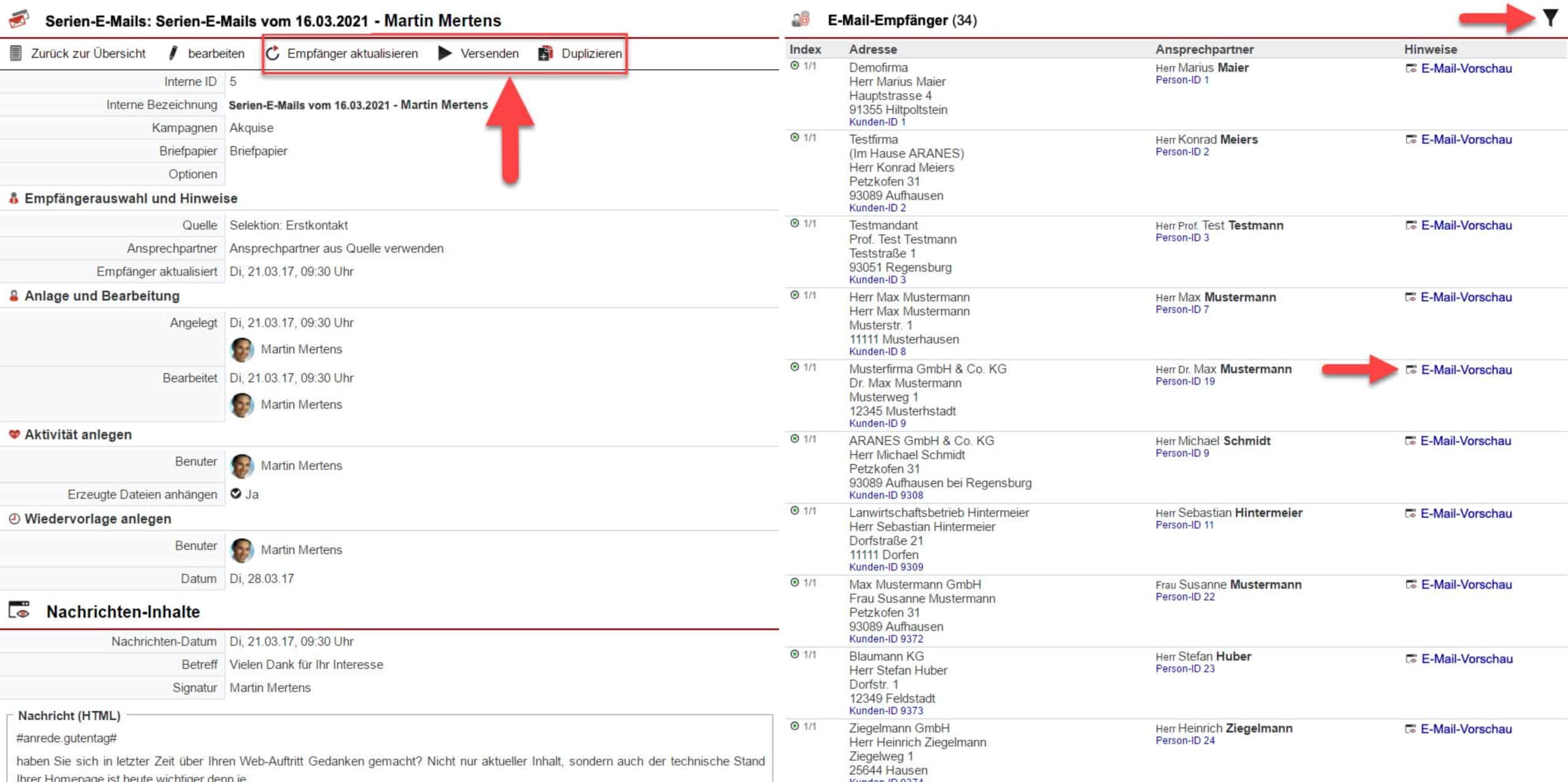Screen dimensions: 1568x782
Task: Open the Kunden-ID 9308 link
Action: click(886, 495)
